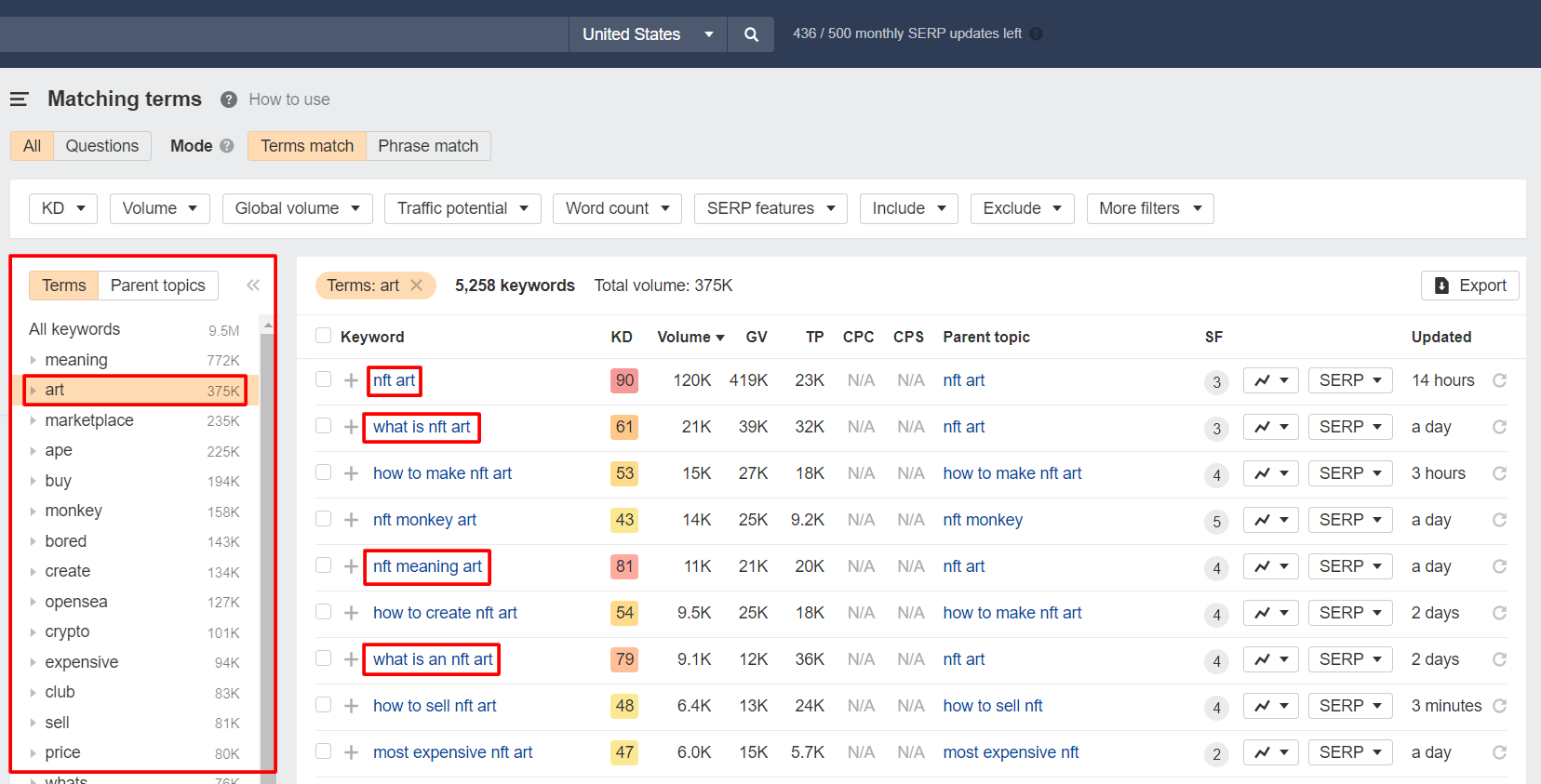Tick the select-all checkbox in Keyword header
The width and height of the screenshot is (1541, 784).
[323, 336]
